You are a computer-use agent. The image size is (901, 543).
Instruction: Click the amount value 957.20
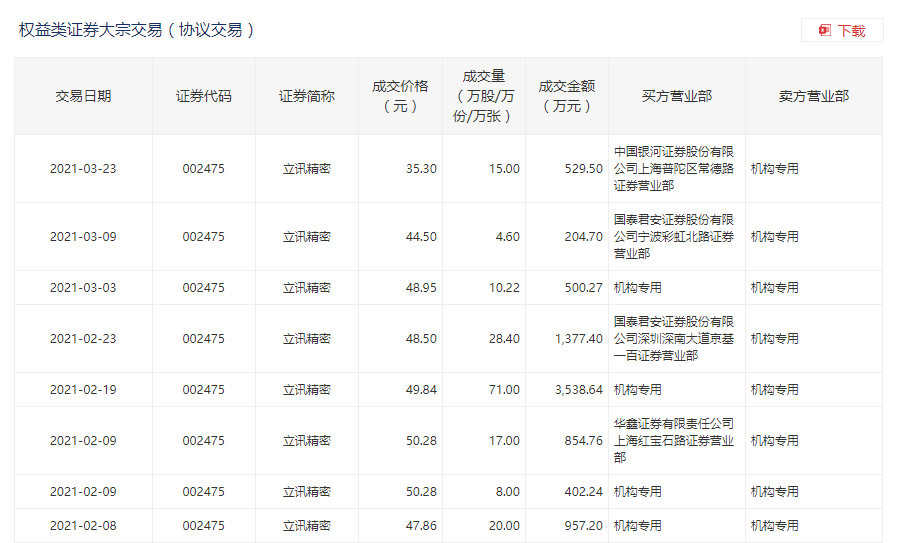(584, 526)
